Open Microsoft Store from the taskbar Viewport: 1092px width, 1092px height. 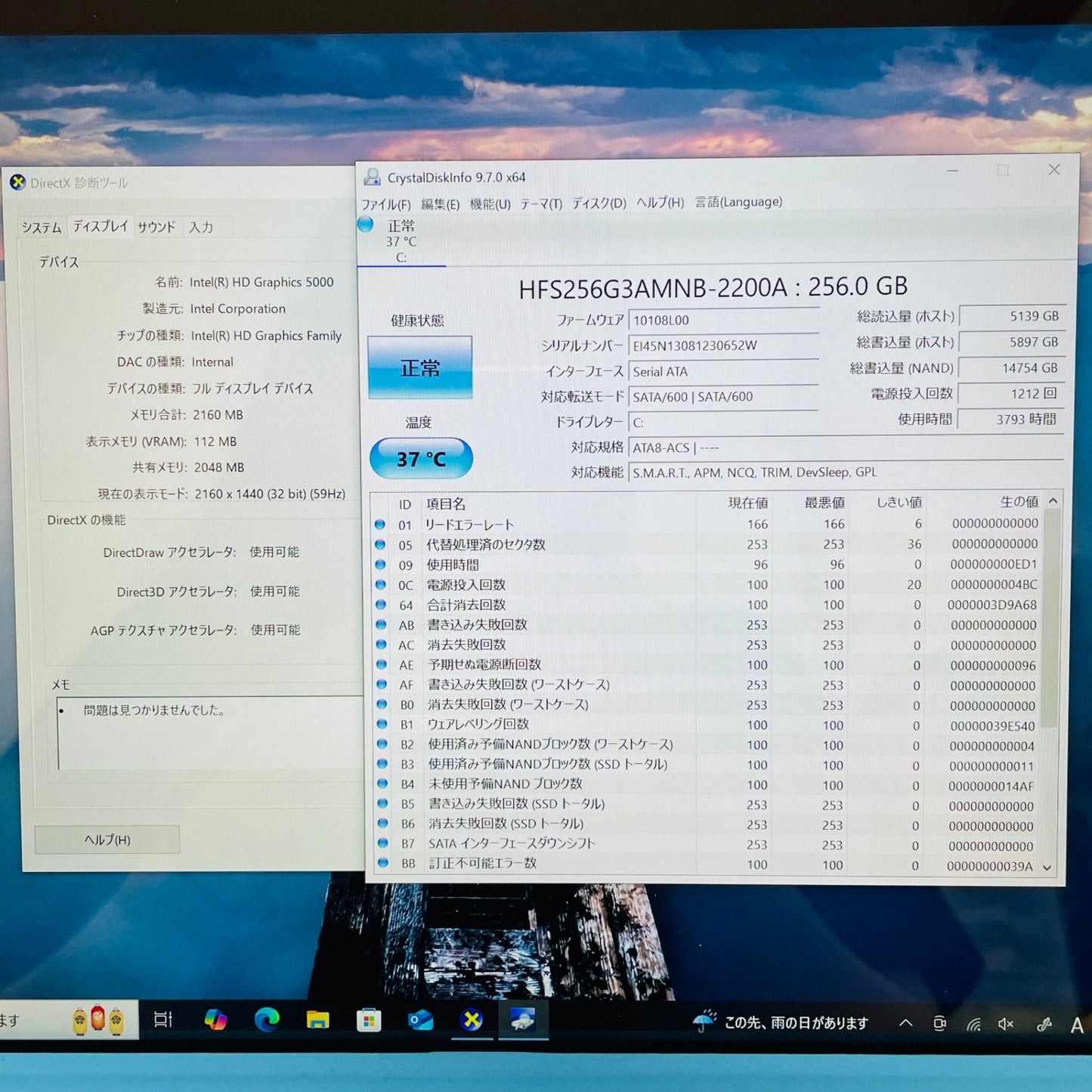point(369,1020)
